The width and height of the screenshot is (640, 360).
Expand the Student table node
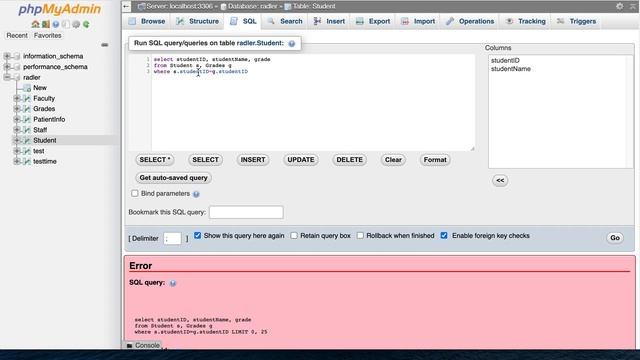[17, 140]
